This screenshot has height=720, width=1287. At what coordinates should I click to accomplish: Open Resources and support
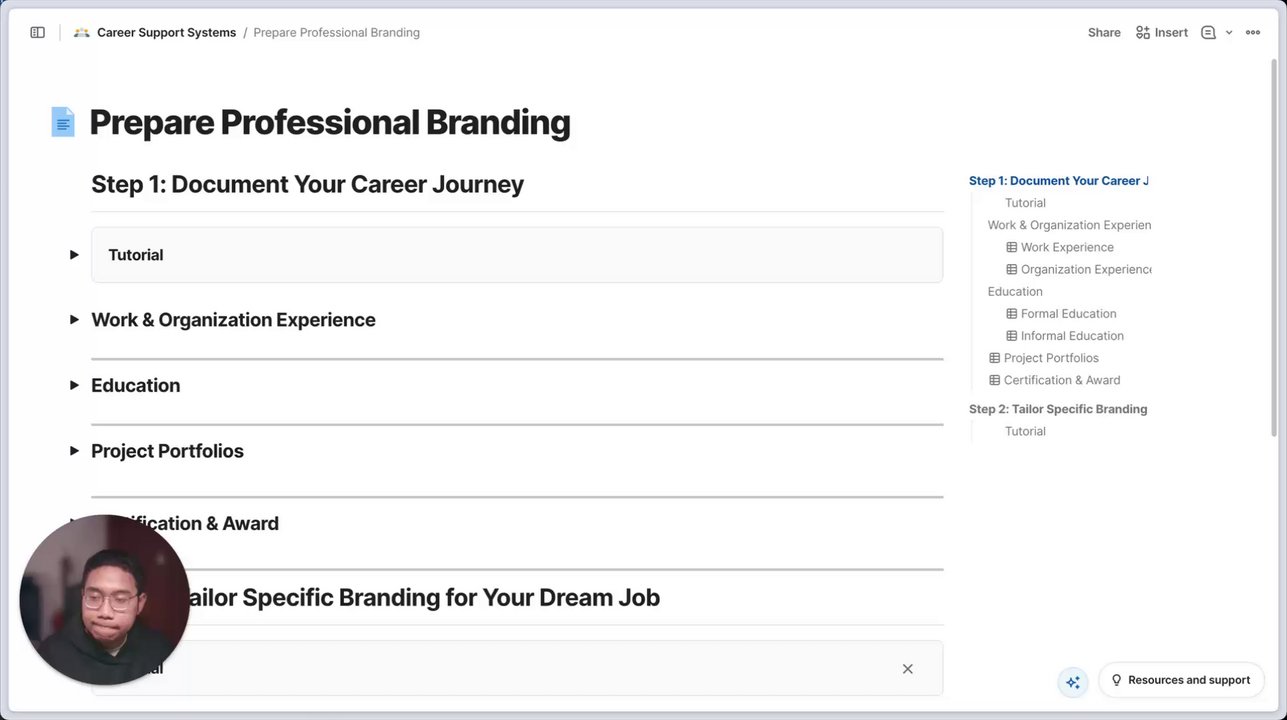pos(1181,680)
